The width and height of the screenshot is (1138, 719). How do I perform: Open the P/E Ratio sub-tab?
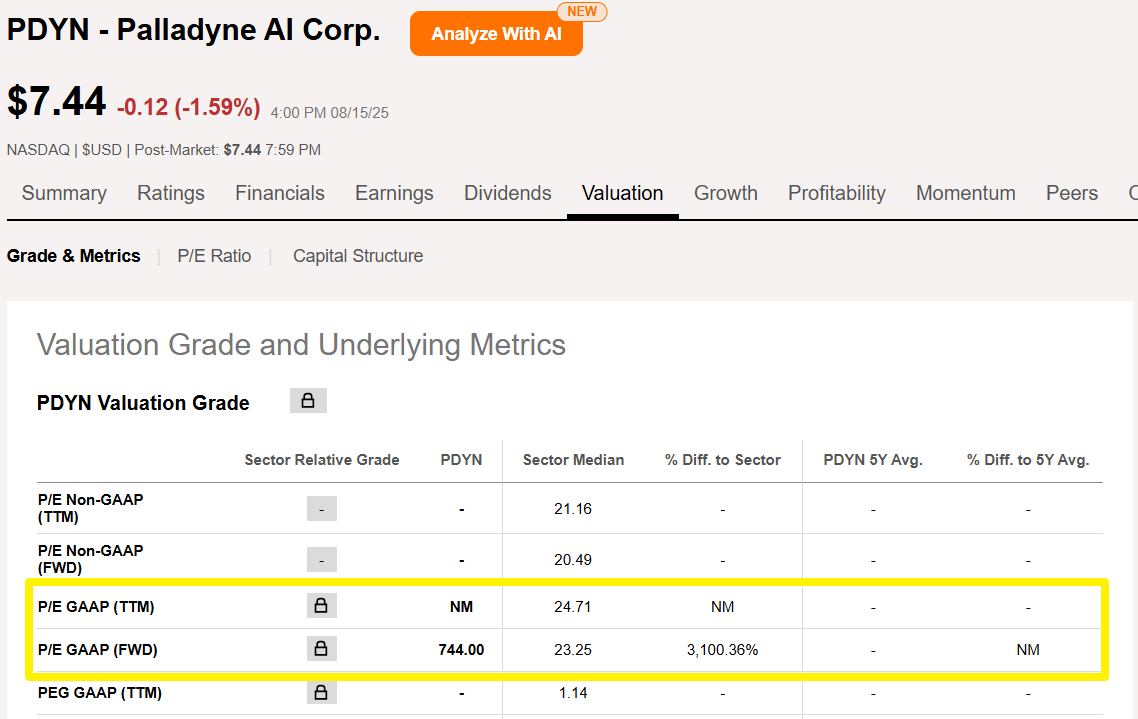point(214,256)
